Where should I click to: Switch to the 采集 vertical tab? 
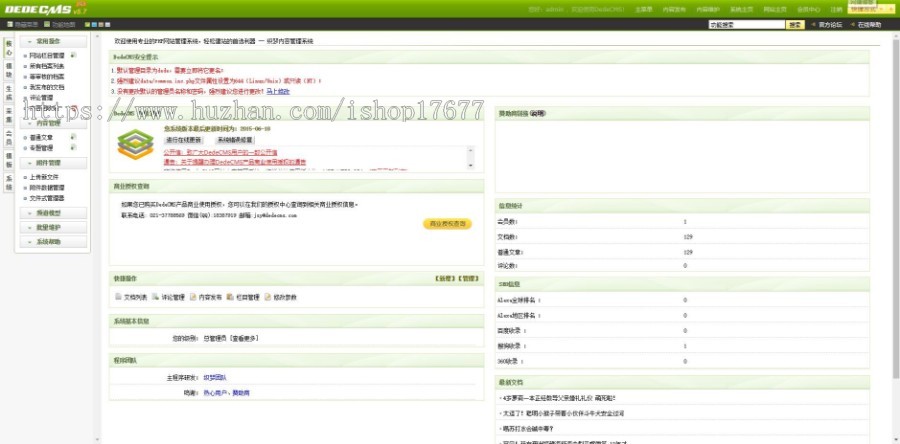(9, 115)
